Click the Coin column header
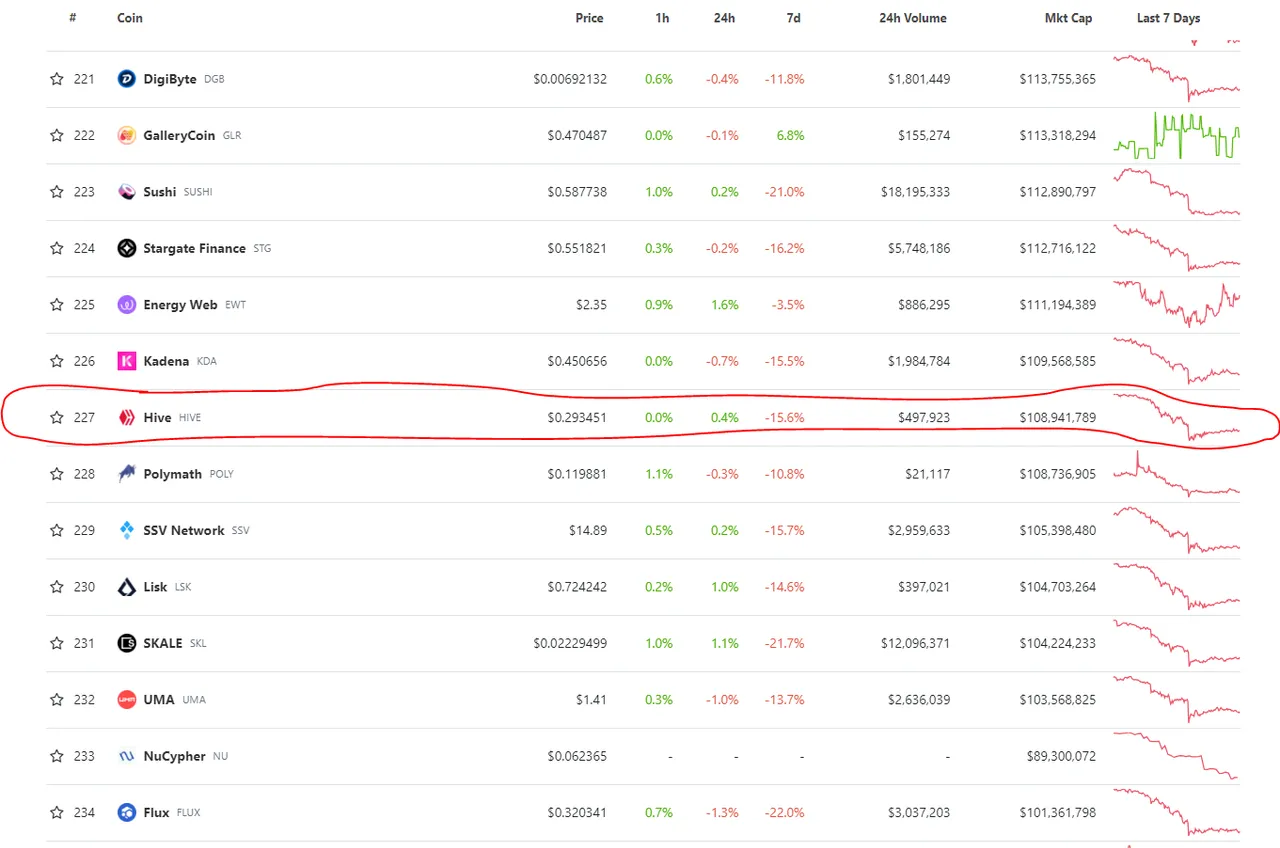The width and height of the screenshot is (1280, 848). point(129,18)
